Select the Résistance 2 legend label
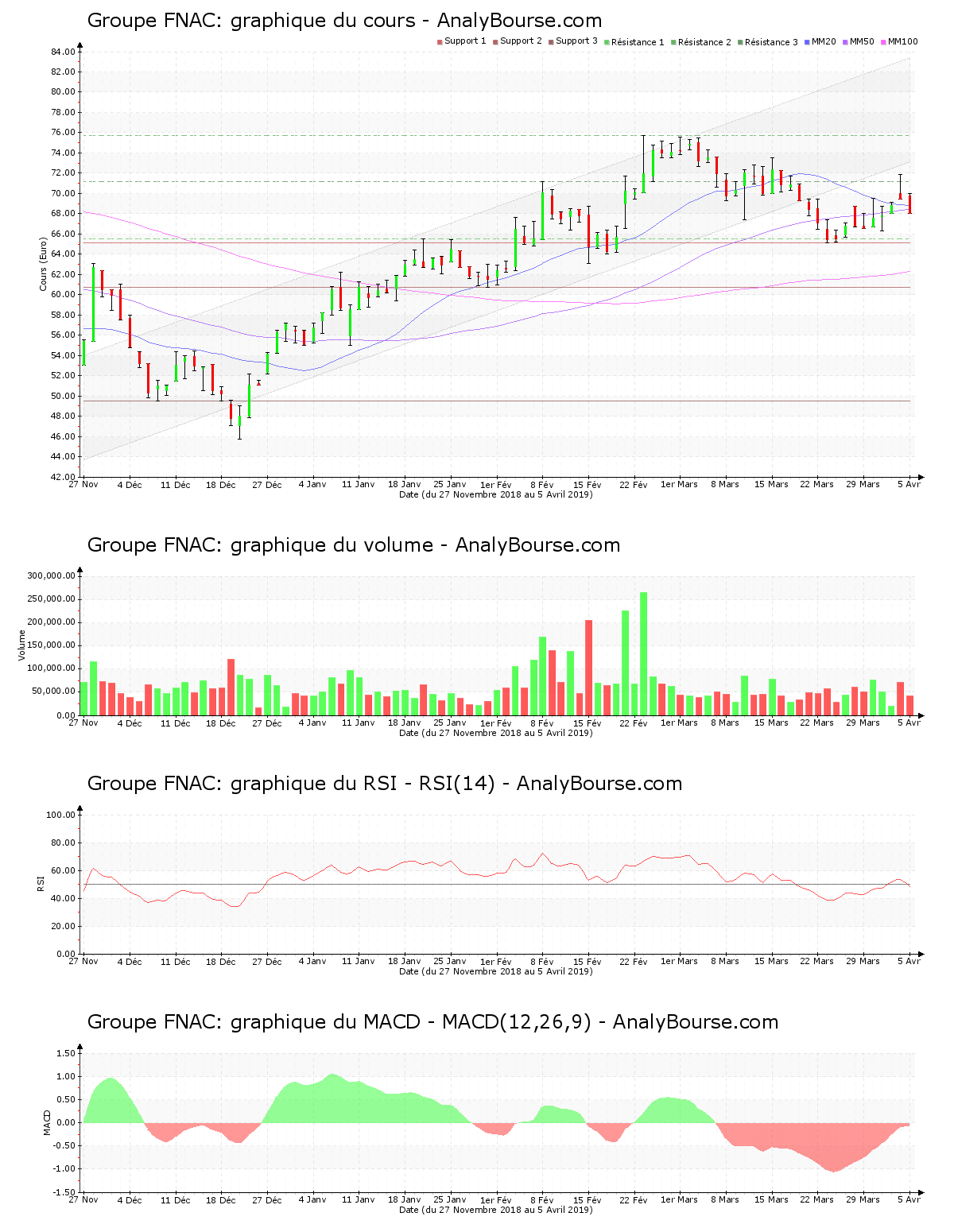Screen dimensions: 954x1232 pyautogui.click(x=704, y=42)
